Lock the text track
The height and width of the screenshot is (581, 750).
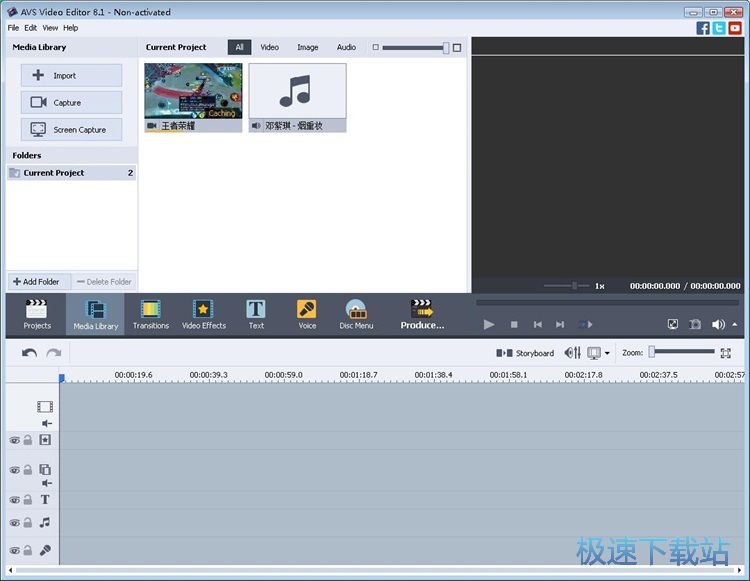tap(28, 500)
